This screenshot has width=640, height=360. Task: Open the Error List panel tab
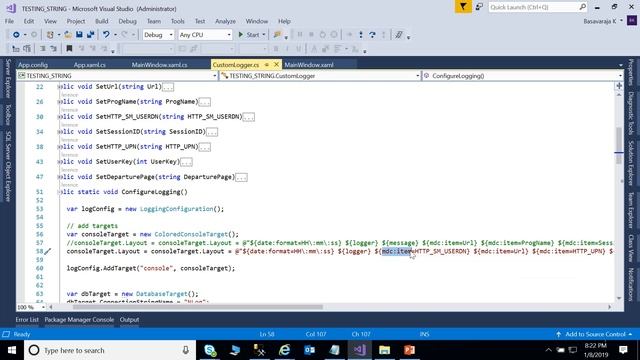click(27, 320)
